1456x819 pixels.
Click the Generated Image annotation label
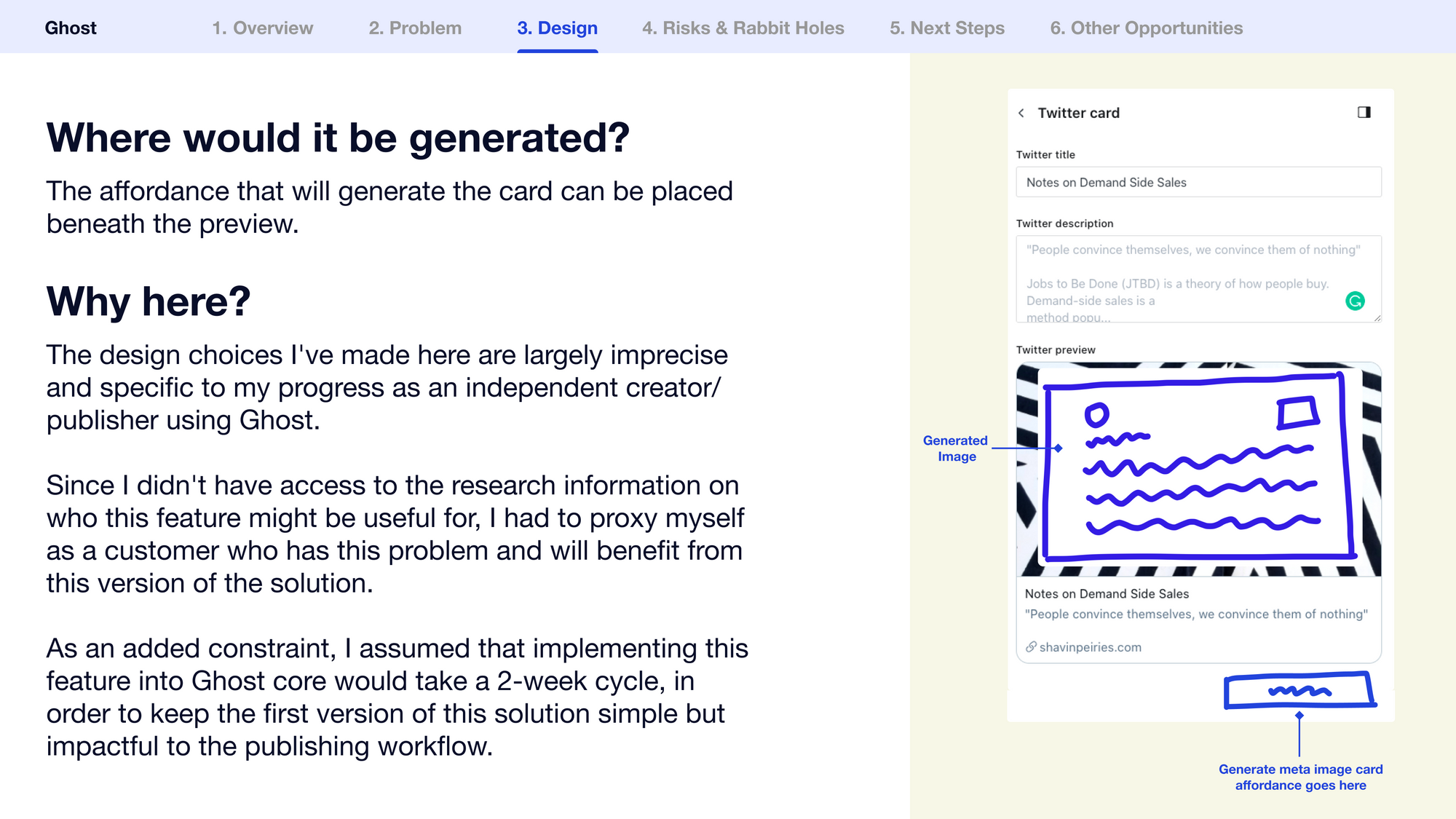click(x=956, y=448)
